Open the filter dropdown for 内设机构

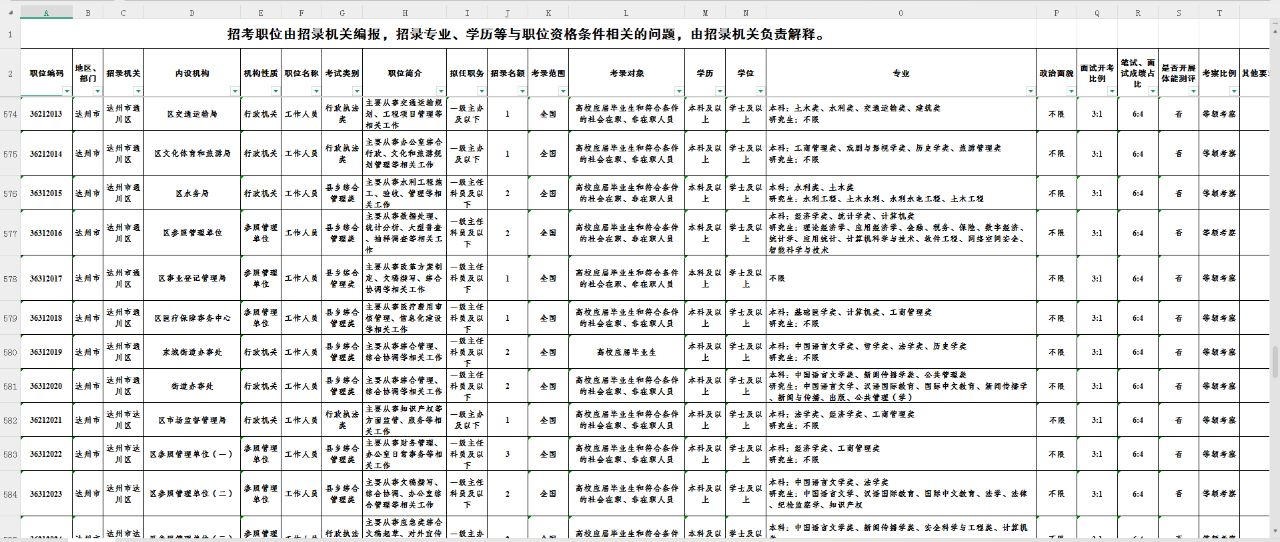point(235,91)
